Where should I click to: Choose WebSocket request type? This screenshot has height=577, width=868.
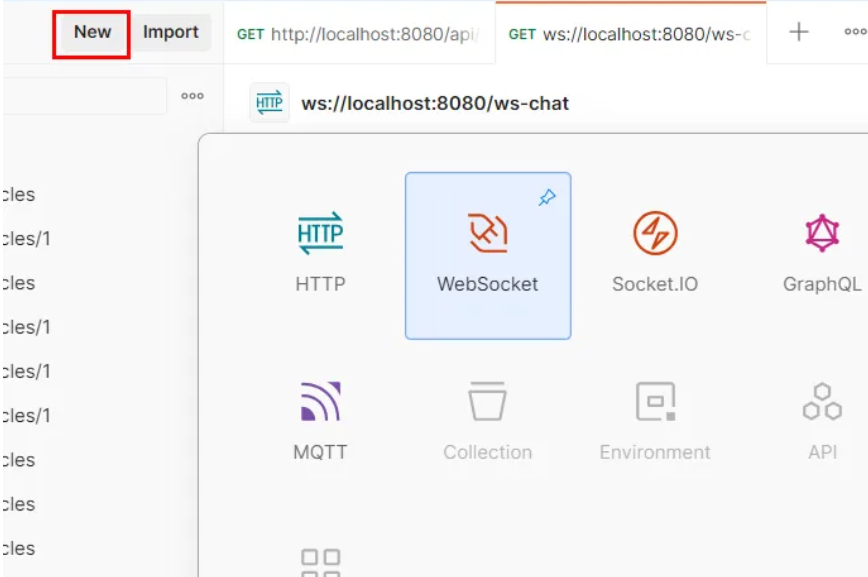(488, 255)
